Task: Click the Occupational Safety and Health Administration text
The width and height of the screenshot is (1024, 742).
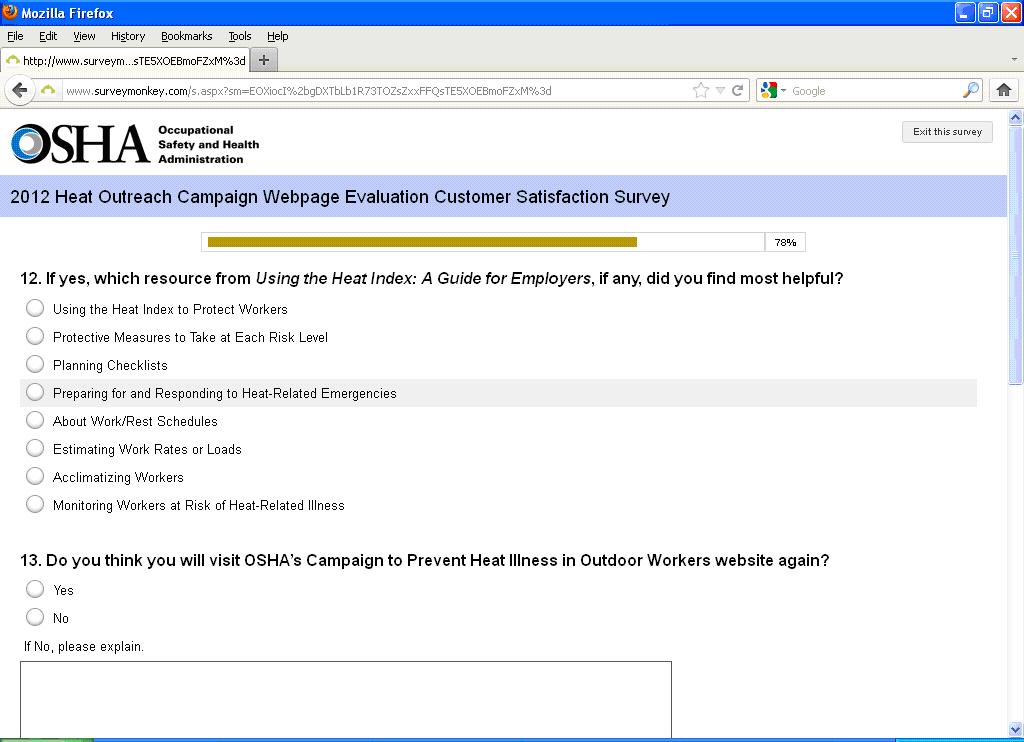Action: pos(208,144)
